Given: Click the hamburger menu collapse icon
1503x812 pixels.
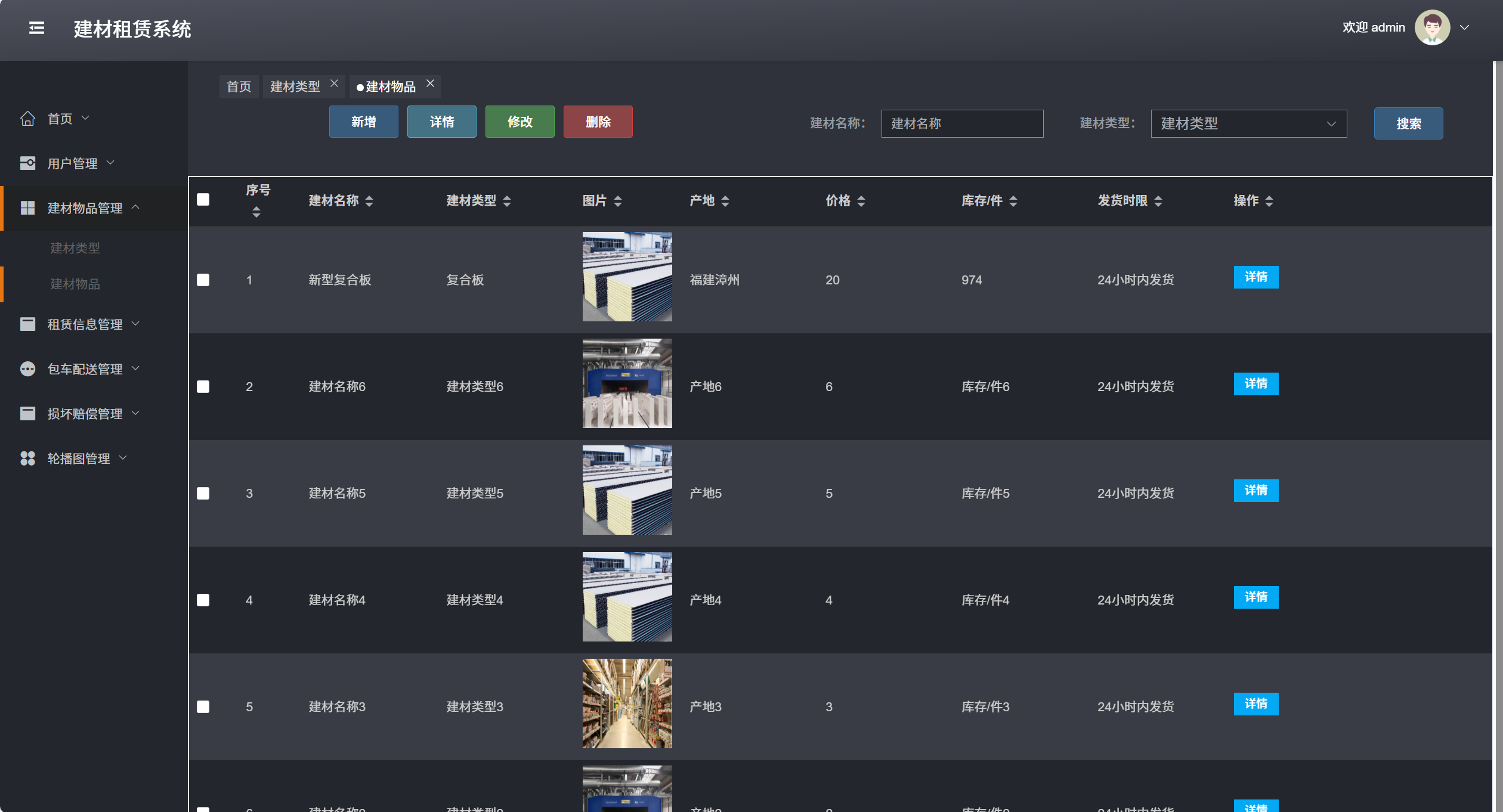Looking at the screenshot, I should click(36, 28).
